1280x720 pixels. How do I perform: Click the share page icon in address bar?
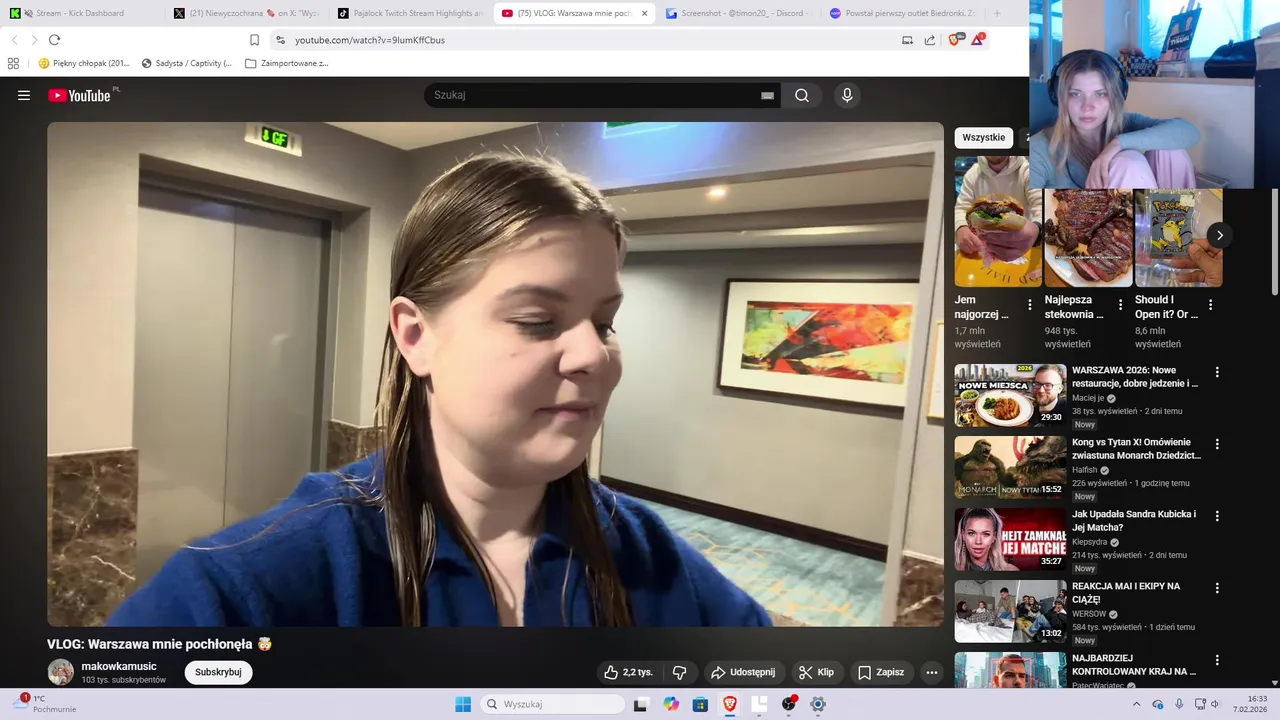tap(930, 40)
